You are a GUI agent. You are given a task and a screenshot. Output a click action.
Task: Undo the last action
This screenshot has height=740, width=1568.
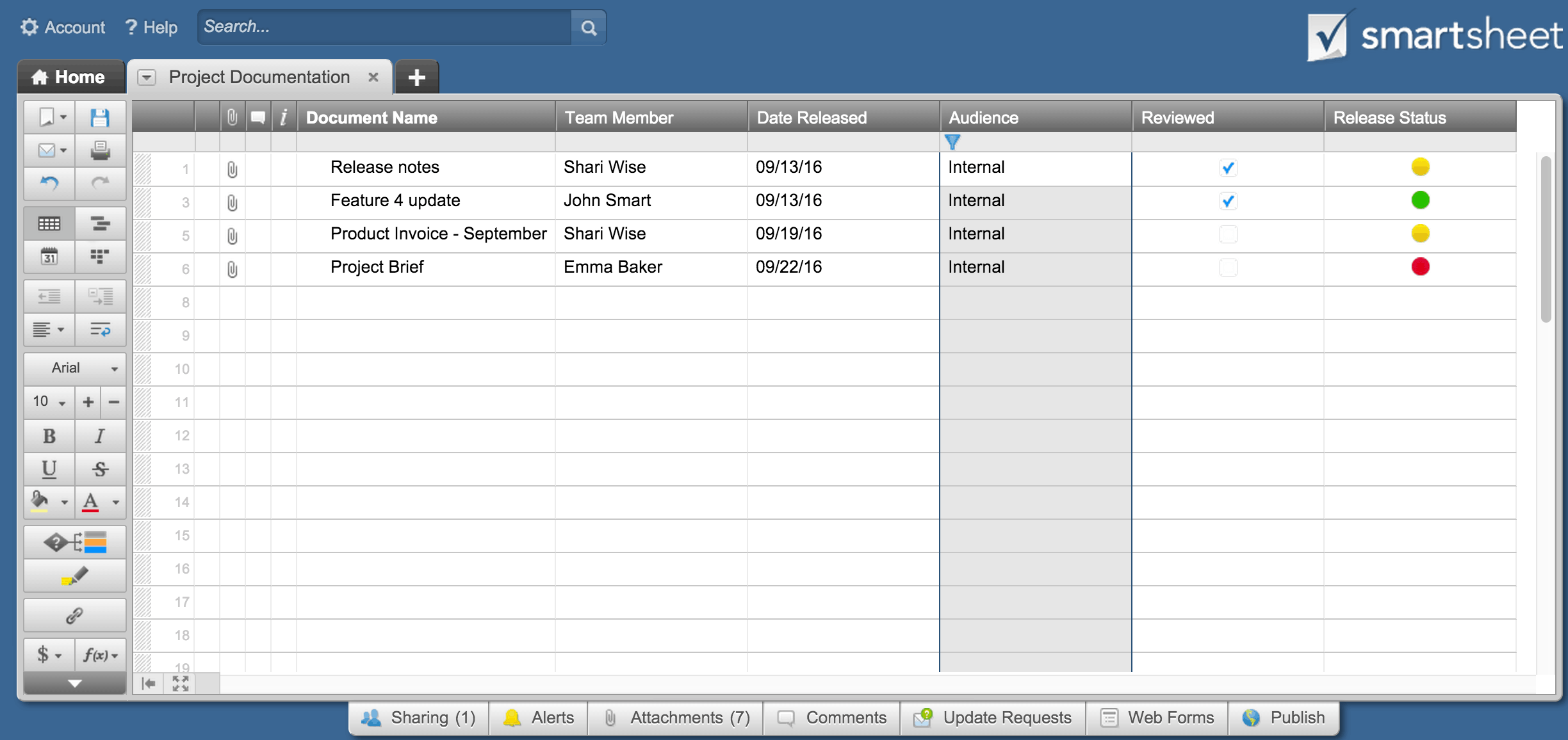48,184
